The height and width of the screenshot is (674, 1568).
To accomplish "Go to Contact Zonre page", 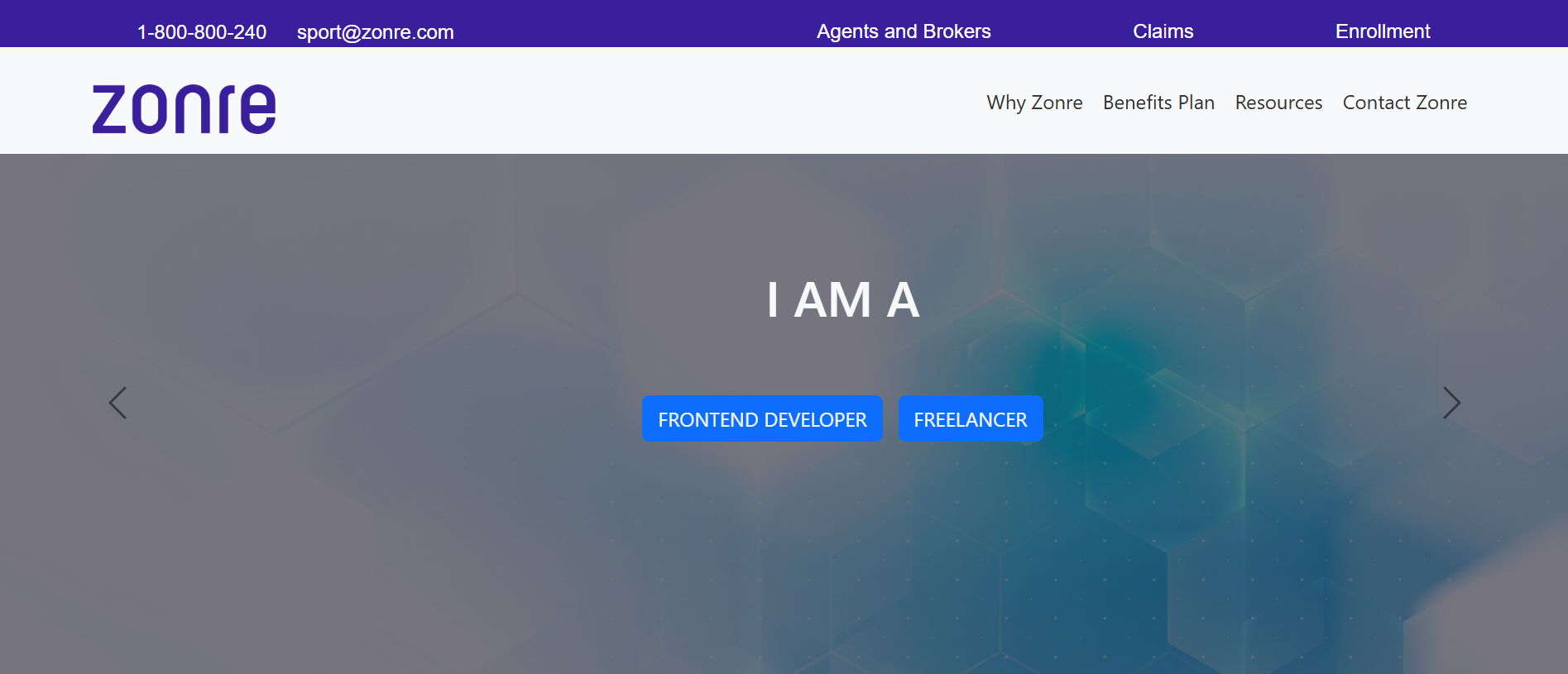I will tap(1404, 103).
